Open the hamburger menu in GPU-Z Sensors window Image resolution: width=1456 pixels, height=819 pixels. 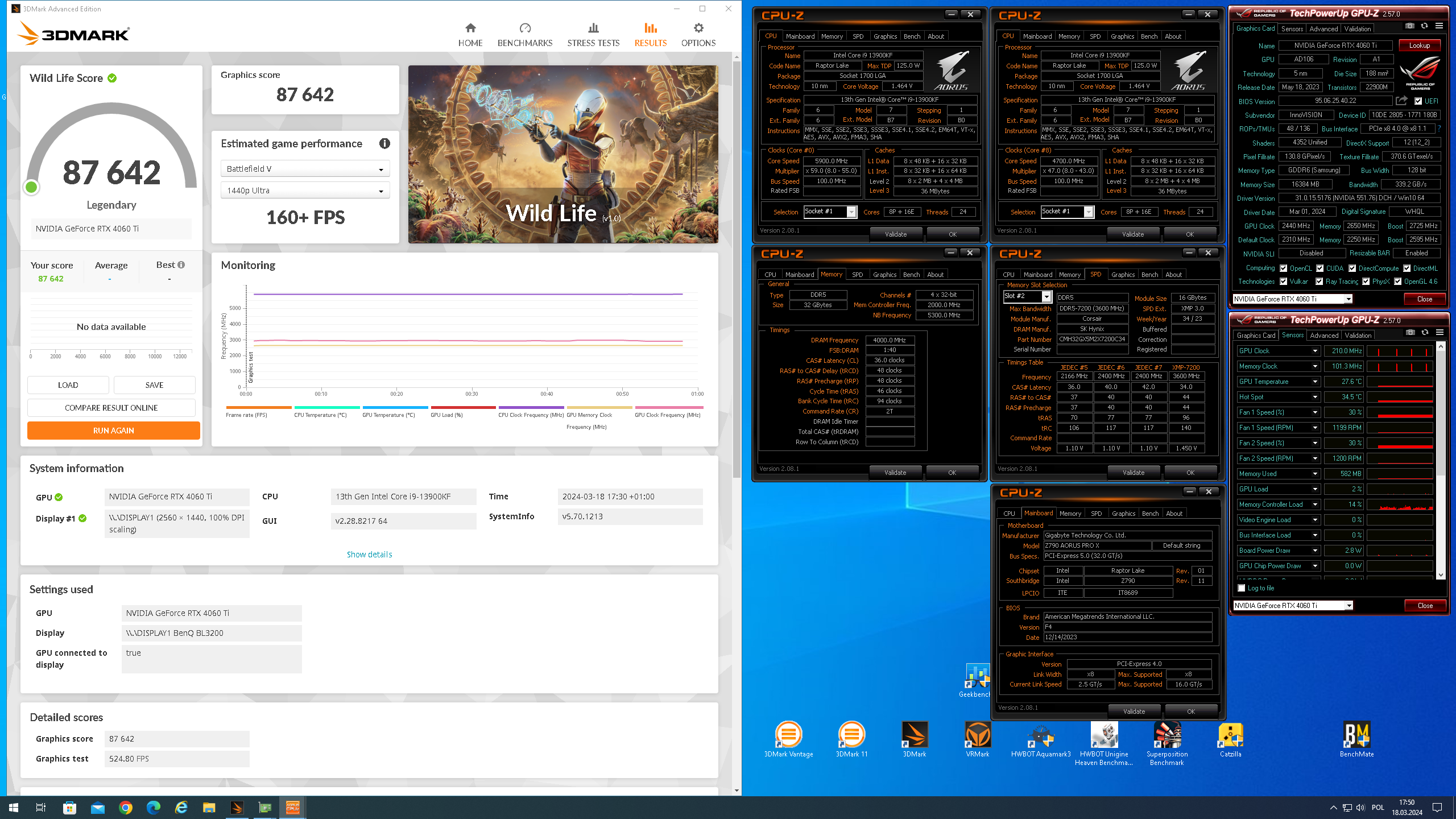point(1440,333)
